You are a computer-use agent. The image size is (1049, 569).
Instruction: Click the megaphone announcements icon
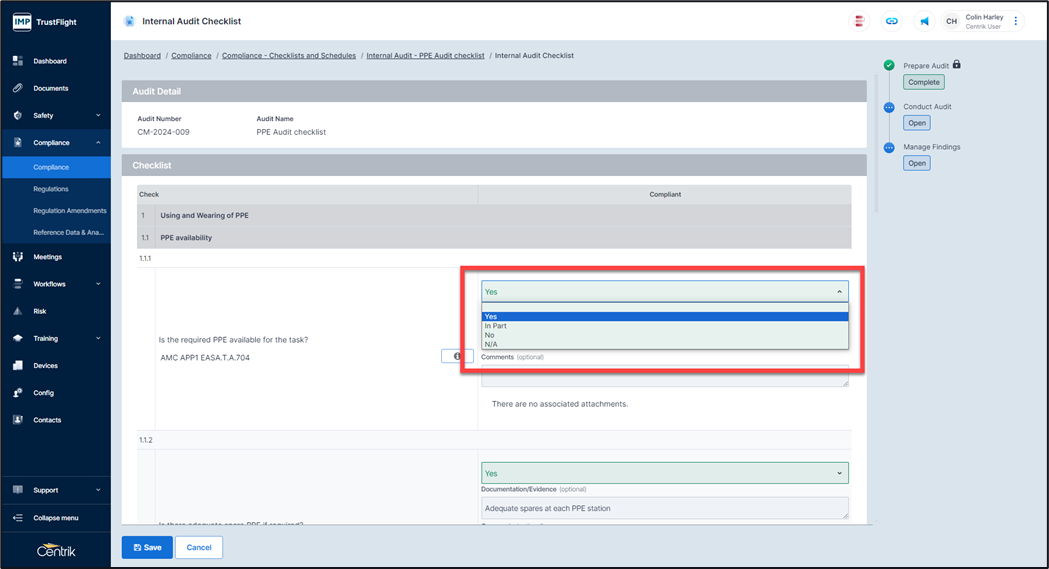[x=924, y=21]
